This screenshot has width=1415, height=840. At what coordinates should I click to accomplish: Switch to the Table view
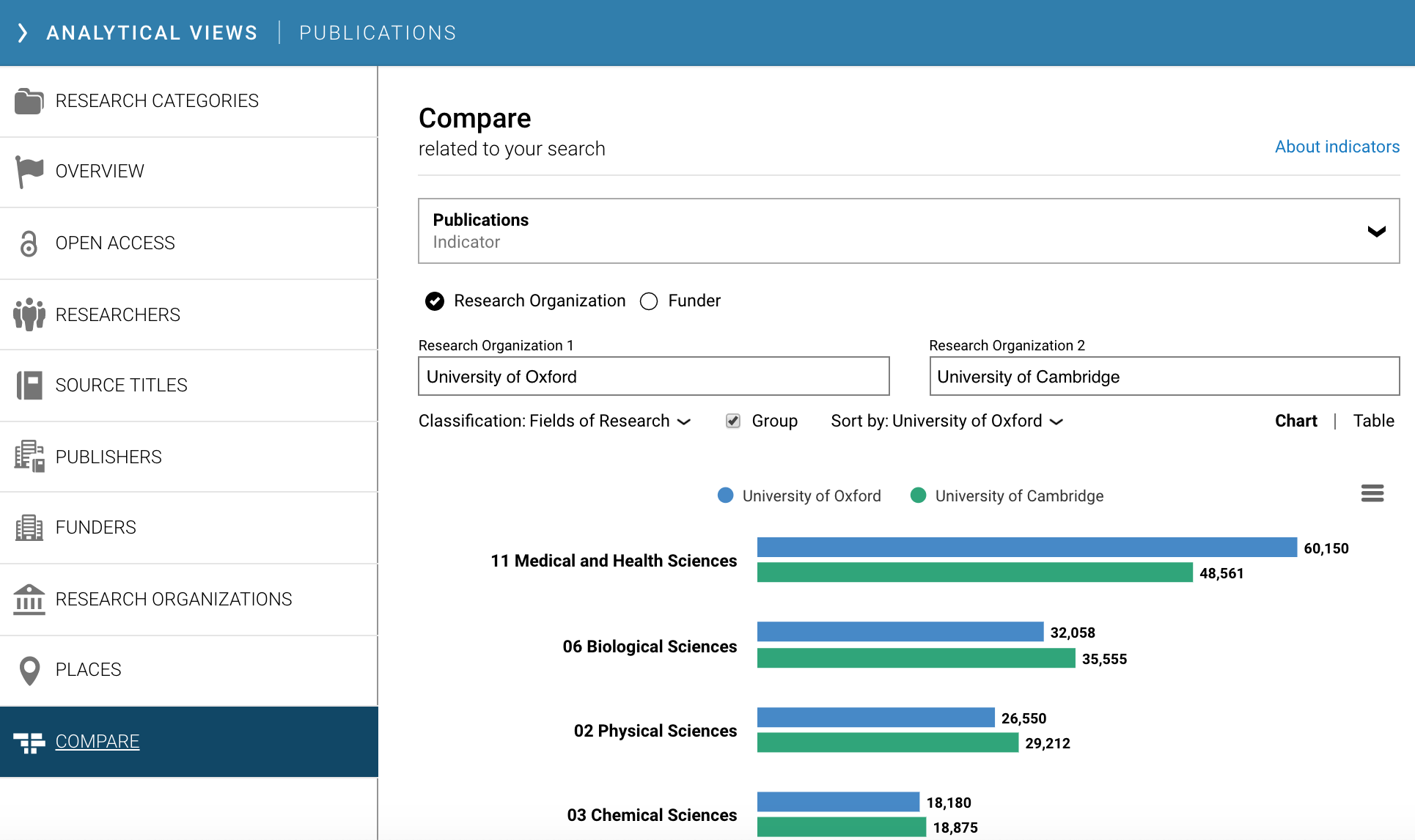[1373, 421]
